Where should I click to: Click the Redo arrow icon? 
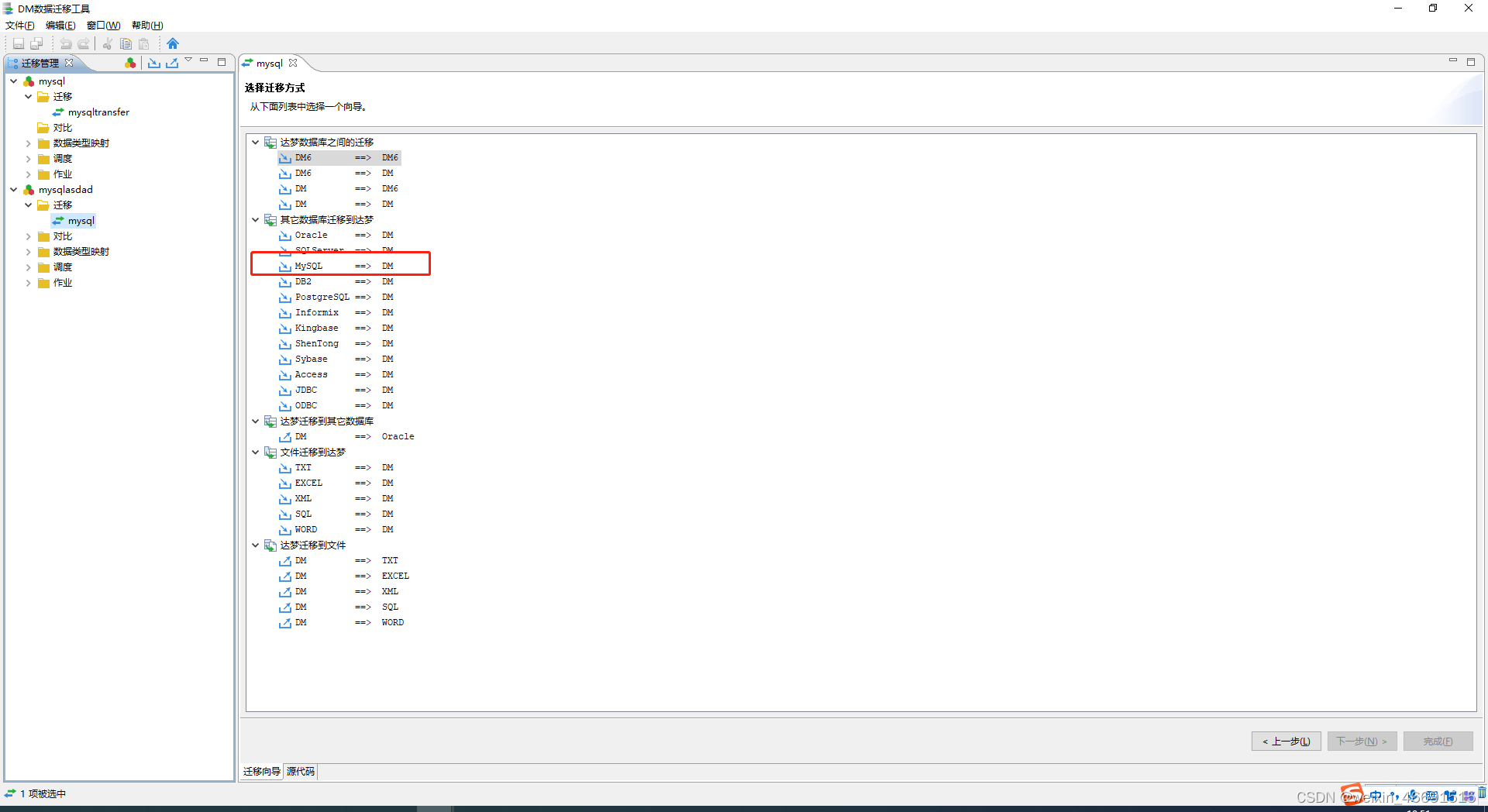tap(84, 43)
